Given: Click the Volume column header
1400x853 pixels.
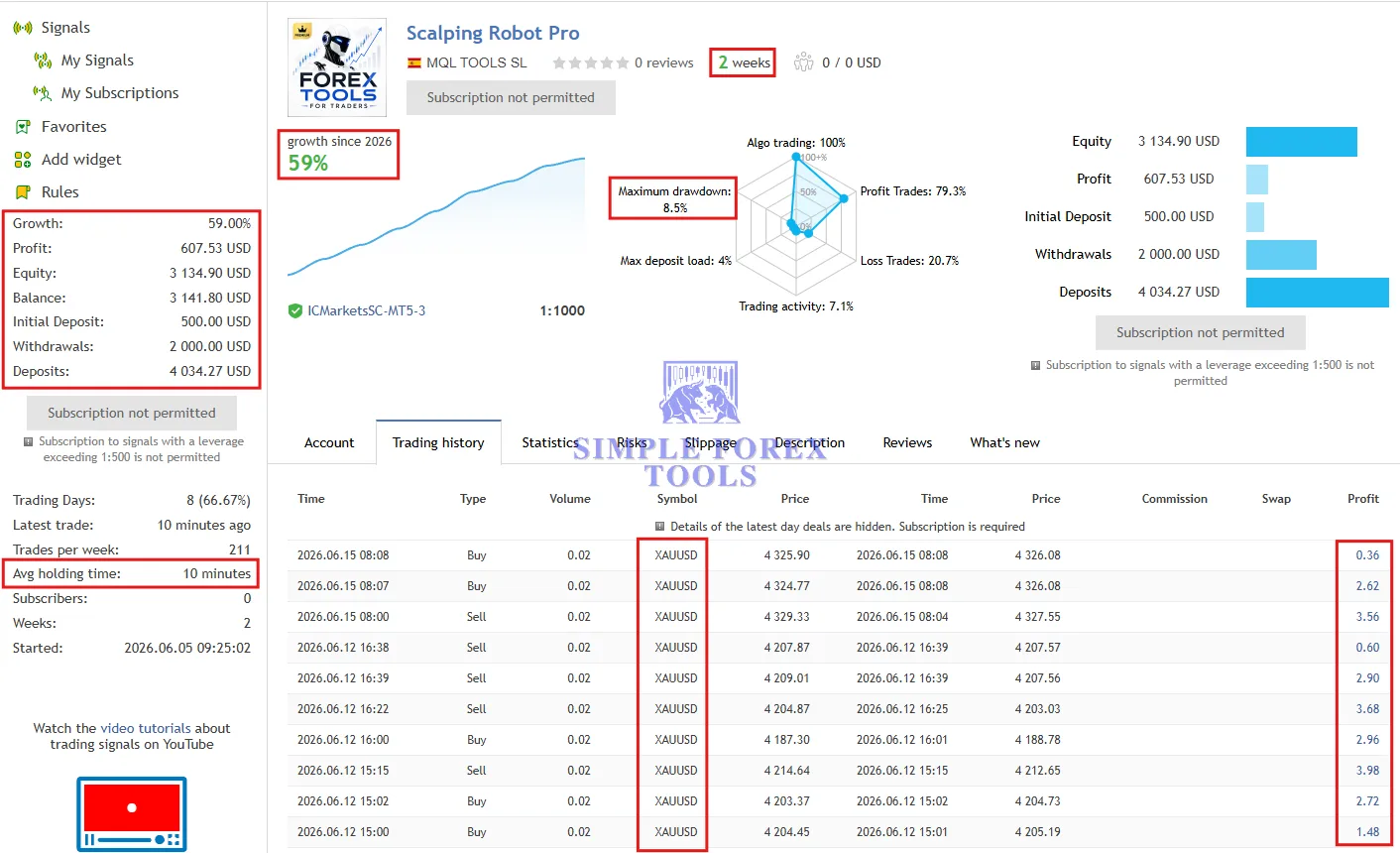Looking at the screenshot, I should [x=570, y=499].
